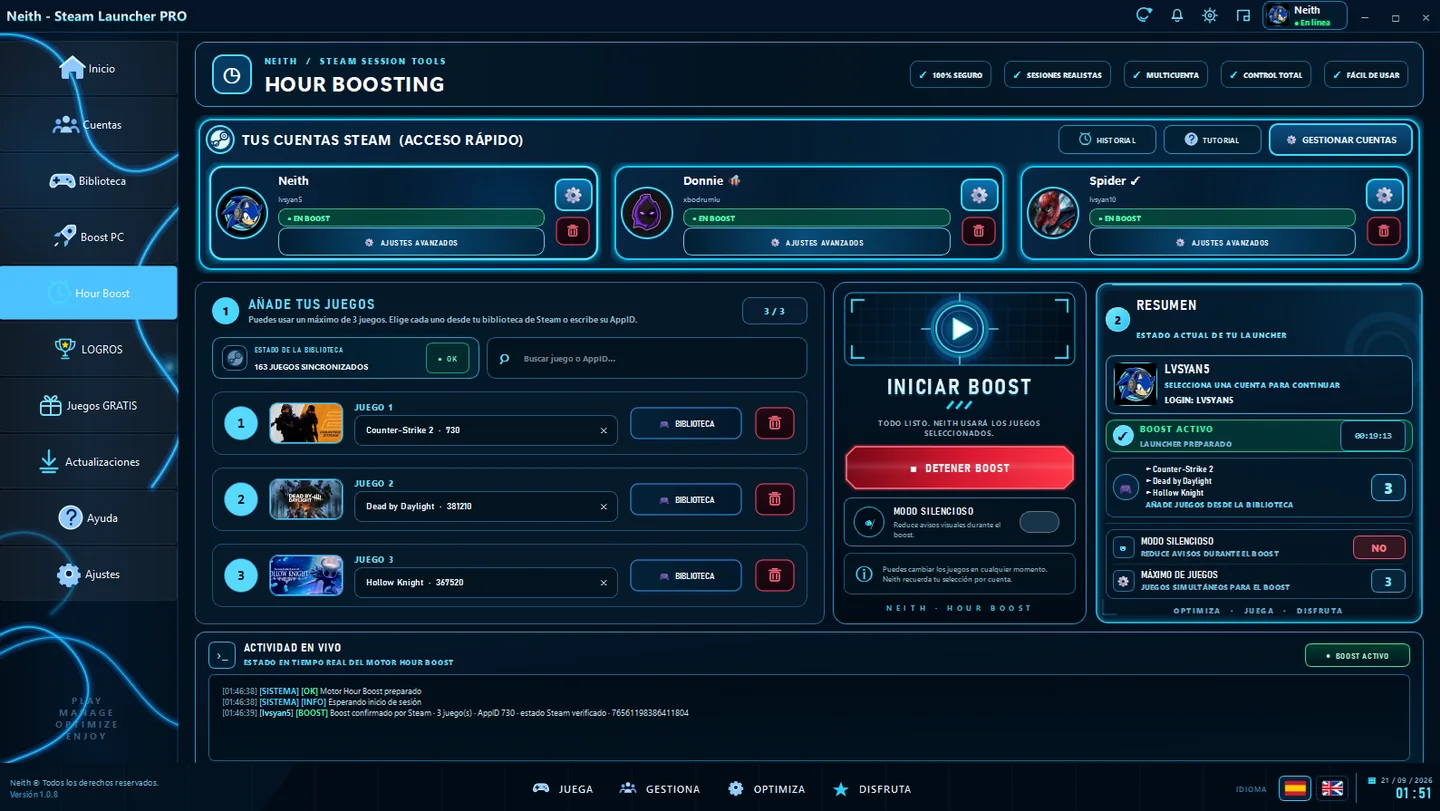The image size is (1440, 811).
Task: Click the Steam logo beside Tus Cuentas Steam
Action: pos(220,140)
